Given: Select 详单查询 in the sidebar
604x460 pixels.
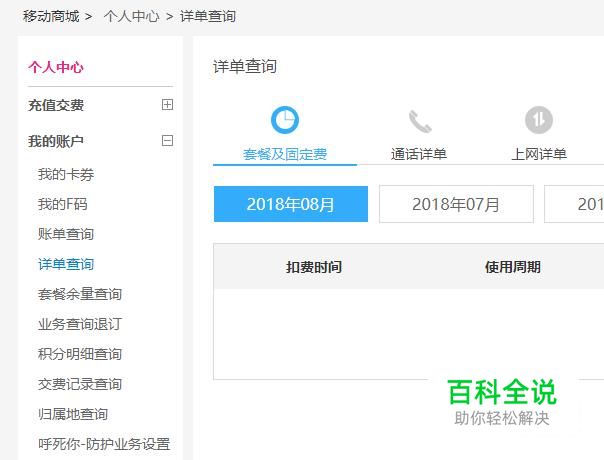Looking at the screenshot, I should [66, 264].
